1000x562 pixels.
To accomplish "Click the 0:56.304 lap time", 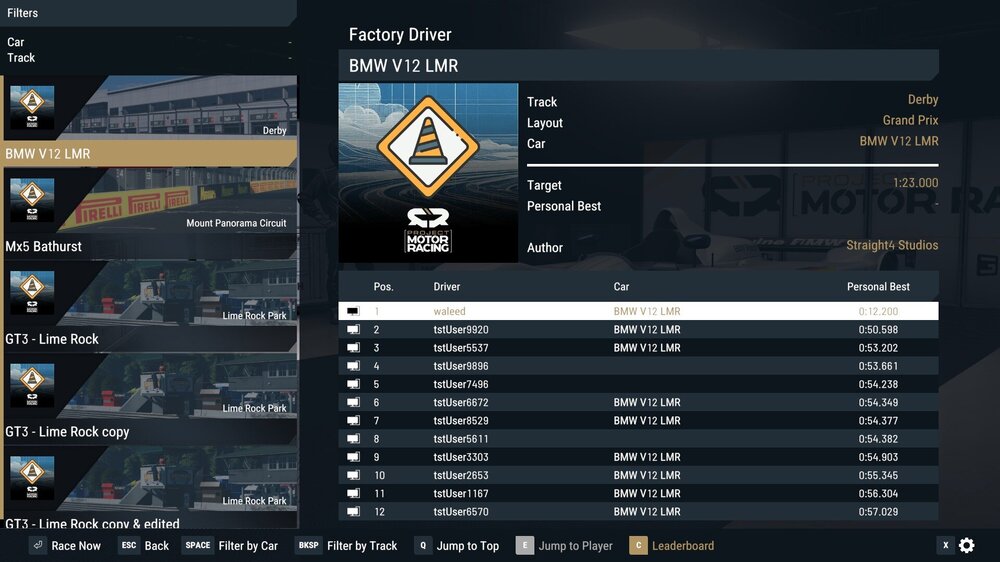I will (x=878, y=493).
